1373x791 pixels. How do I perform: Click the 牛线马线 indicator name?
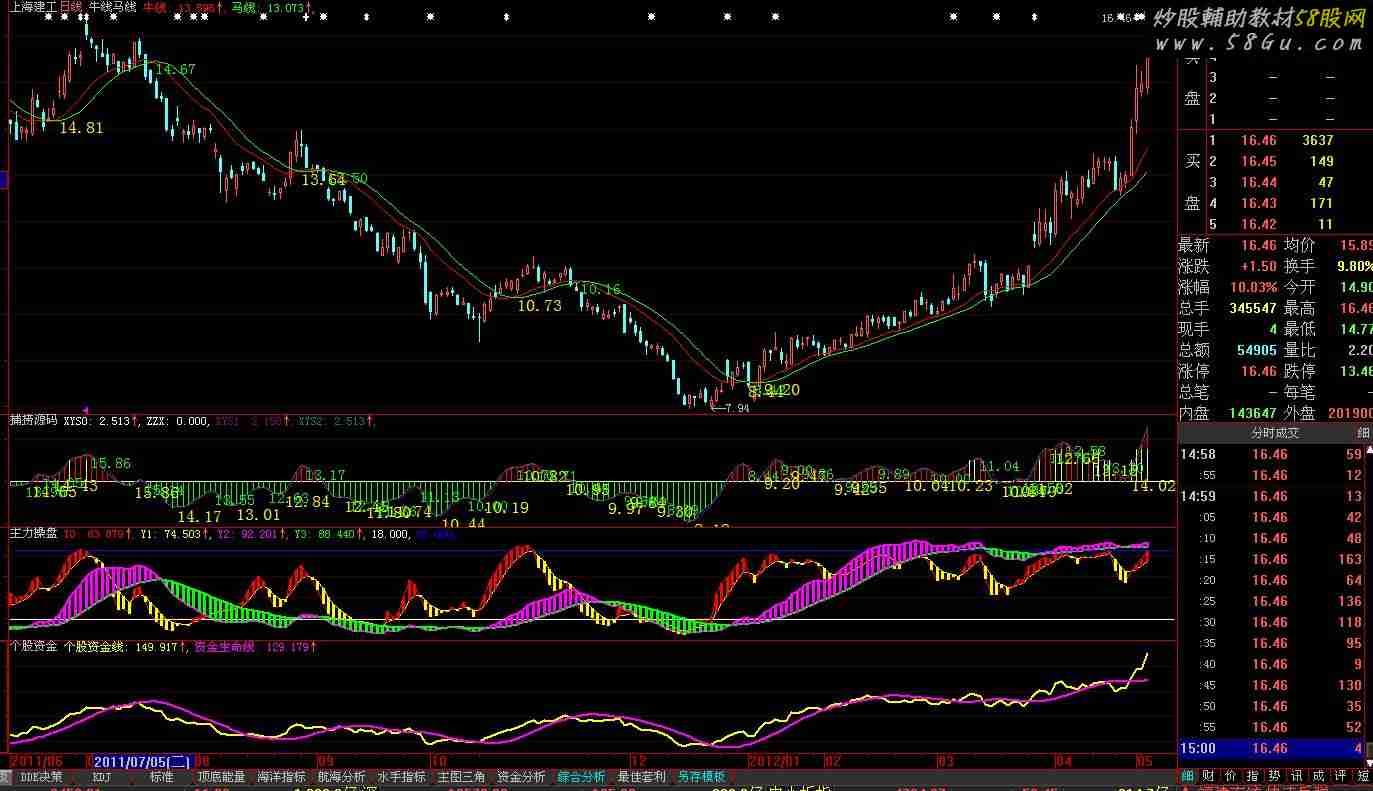point(112,7)
